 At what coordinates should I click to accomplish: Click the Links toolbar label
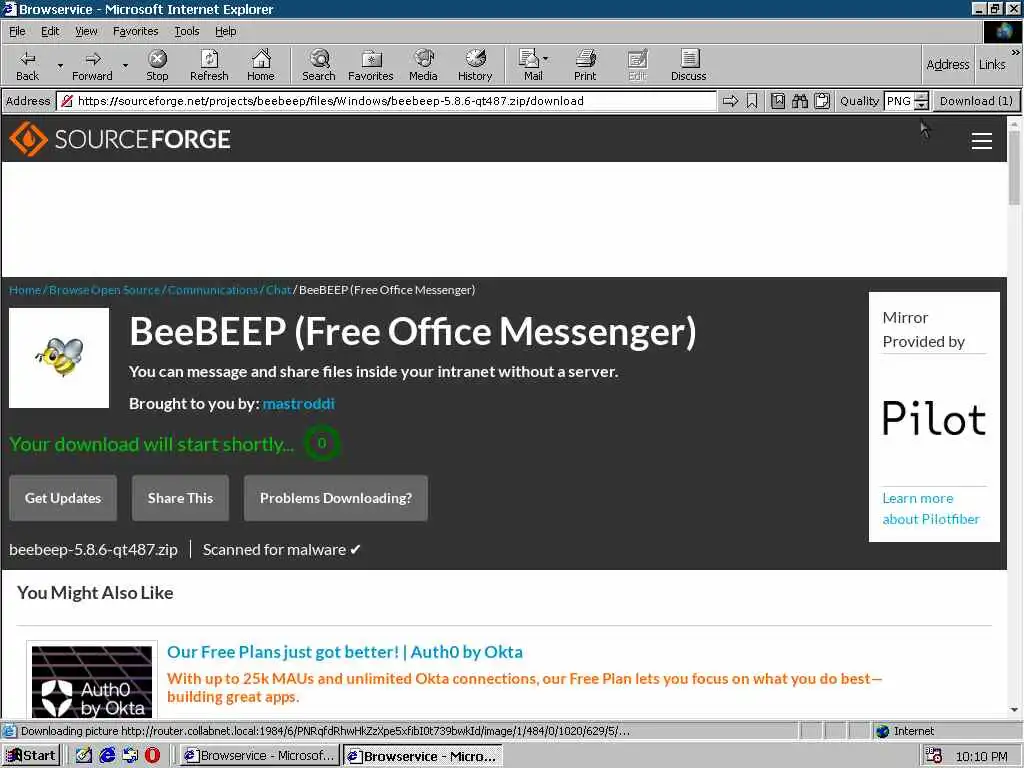click(992, 64)
